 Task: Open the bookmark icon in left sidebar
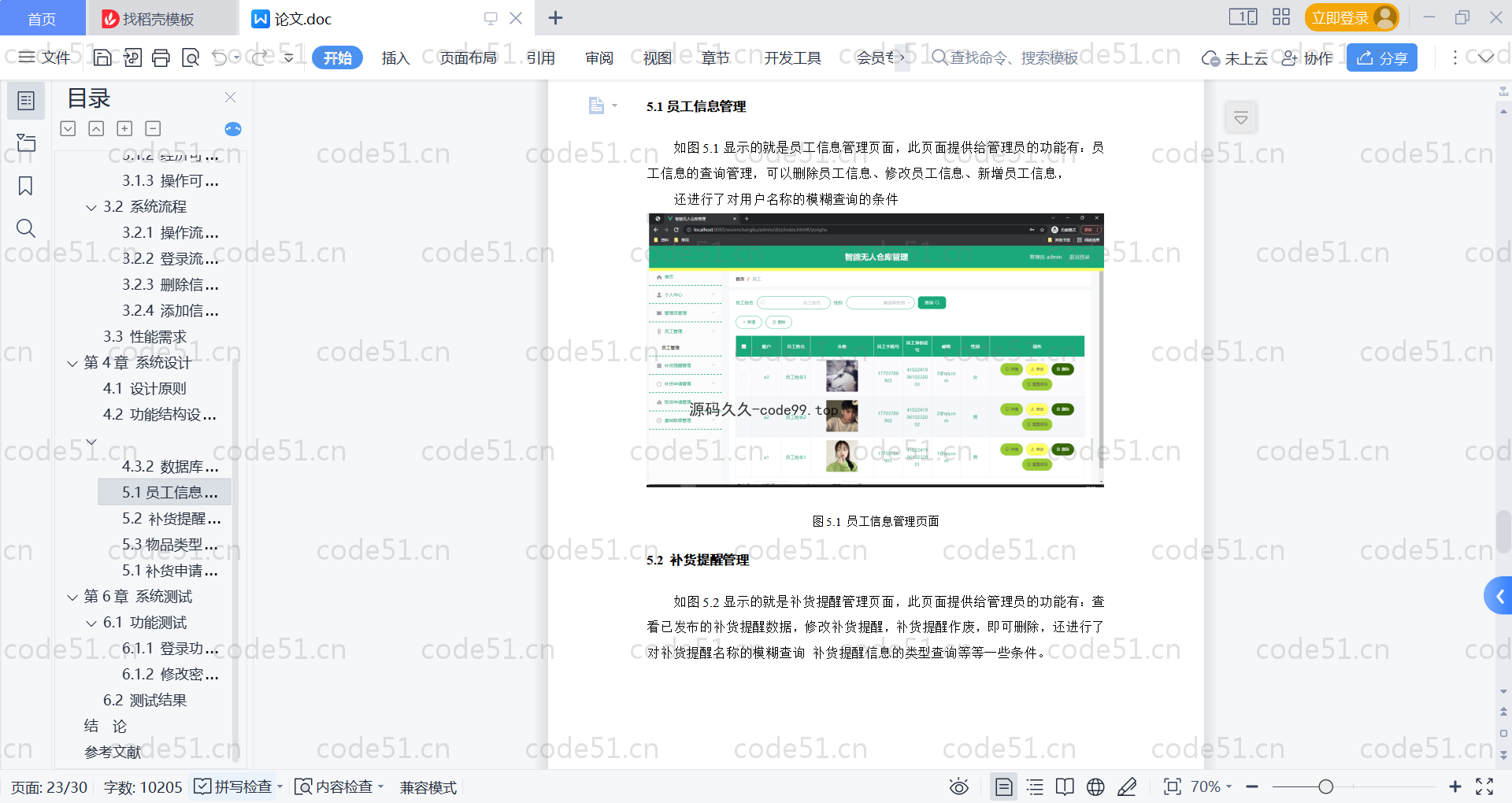(26, 186)
